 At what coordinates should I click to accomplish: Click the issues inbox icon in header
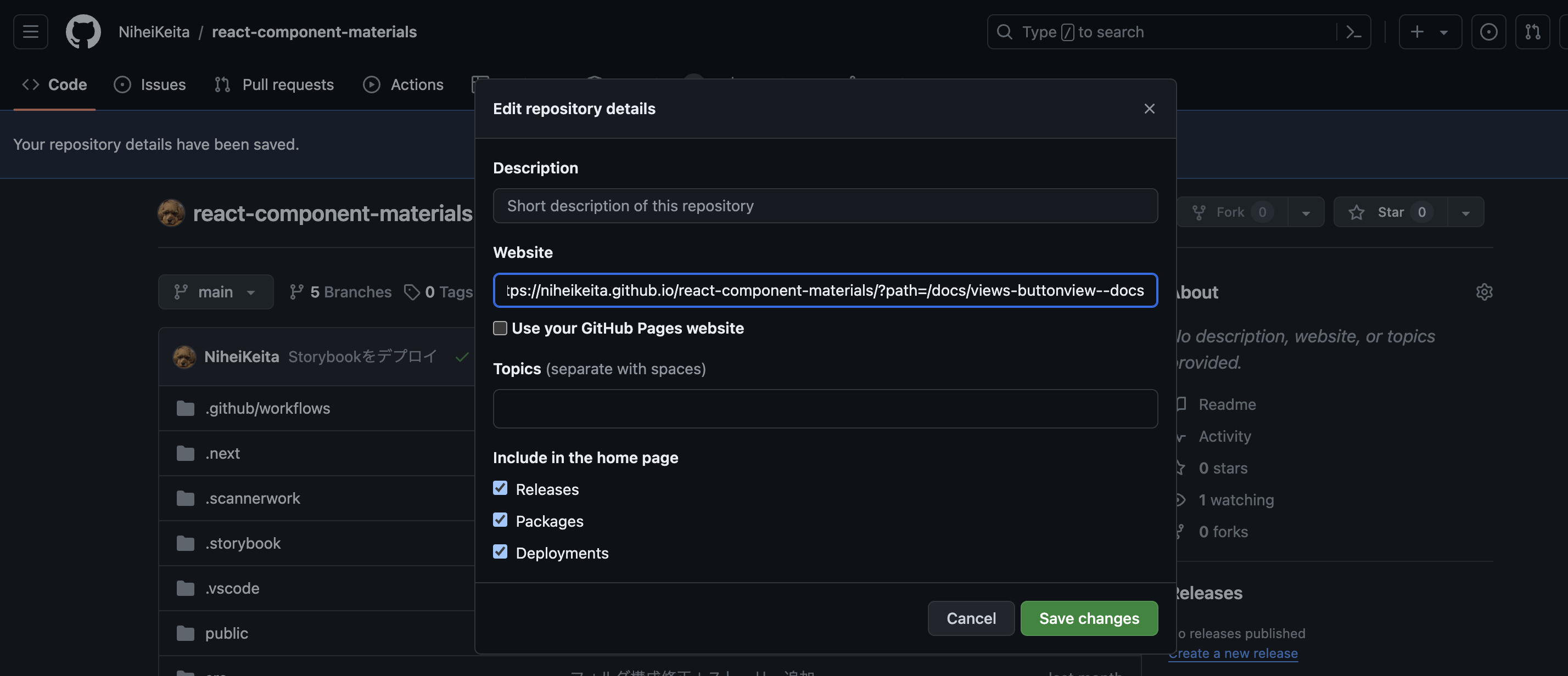pyautogui.click(x=1488, y=32)
